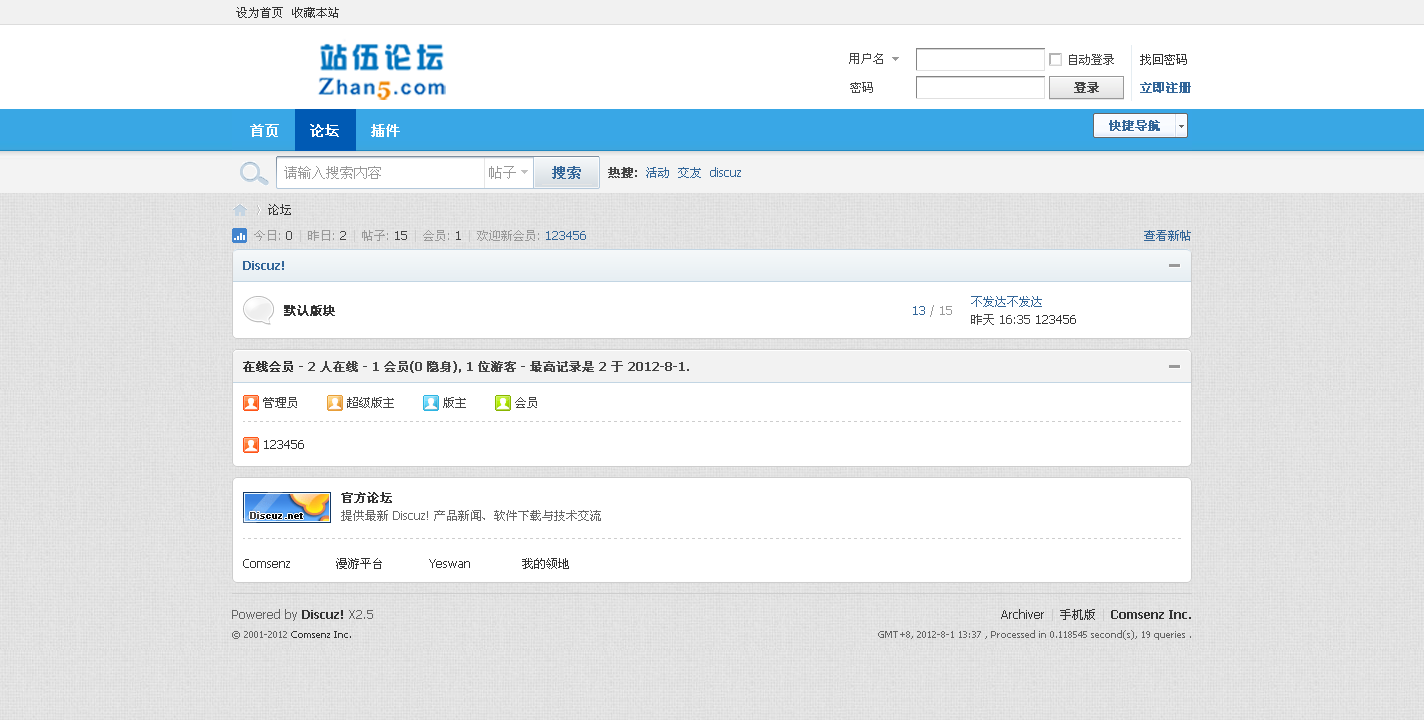Screen dimensions: 1424x720
Task: Switch to the 首页 tab
Action: coord(263,130)
